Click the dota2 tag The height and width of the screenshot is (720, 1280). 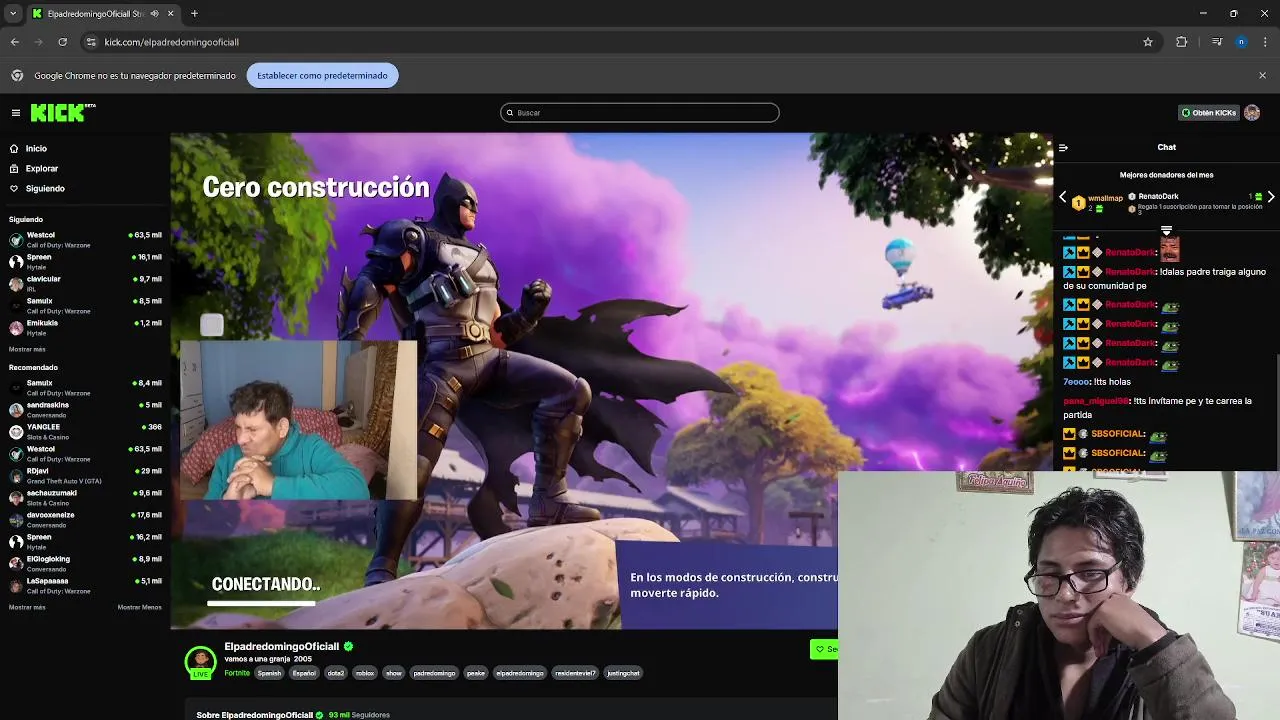(336, 673)
